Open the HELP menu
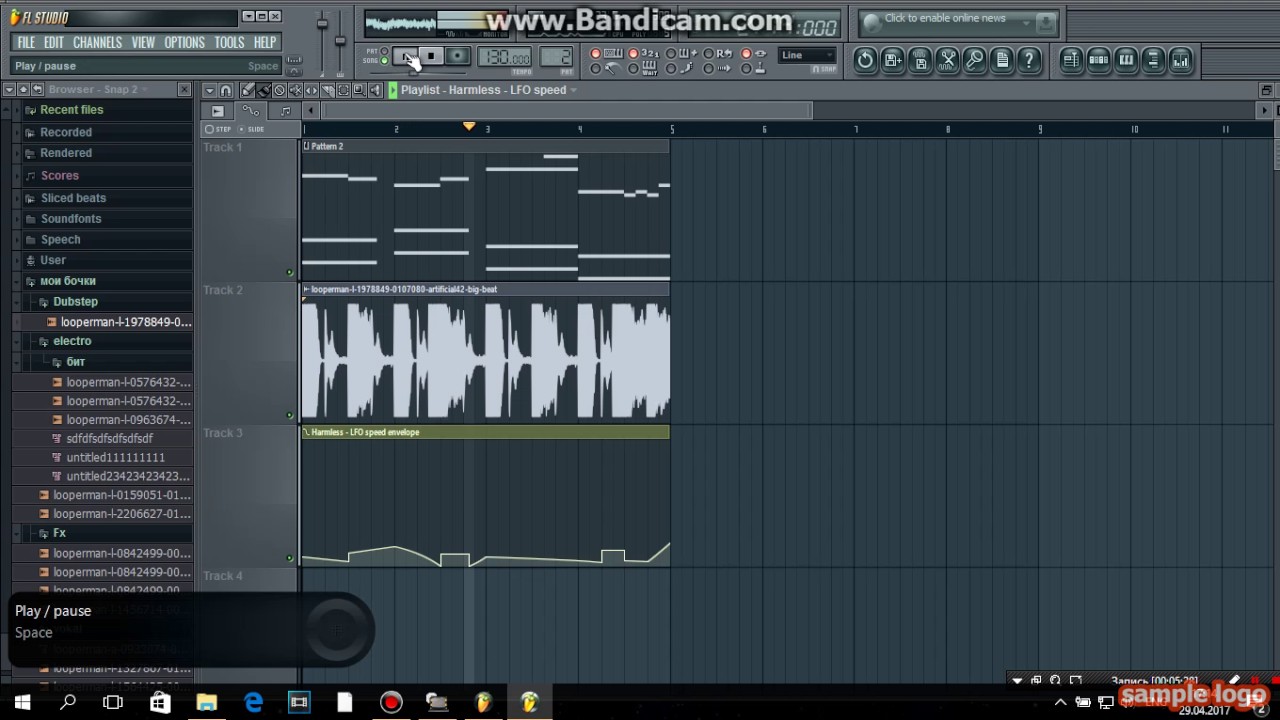This screenshot has width=1280, height=720. pos(264,42)
